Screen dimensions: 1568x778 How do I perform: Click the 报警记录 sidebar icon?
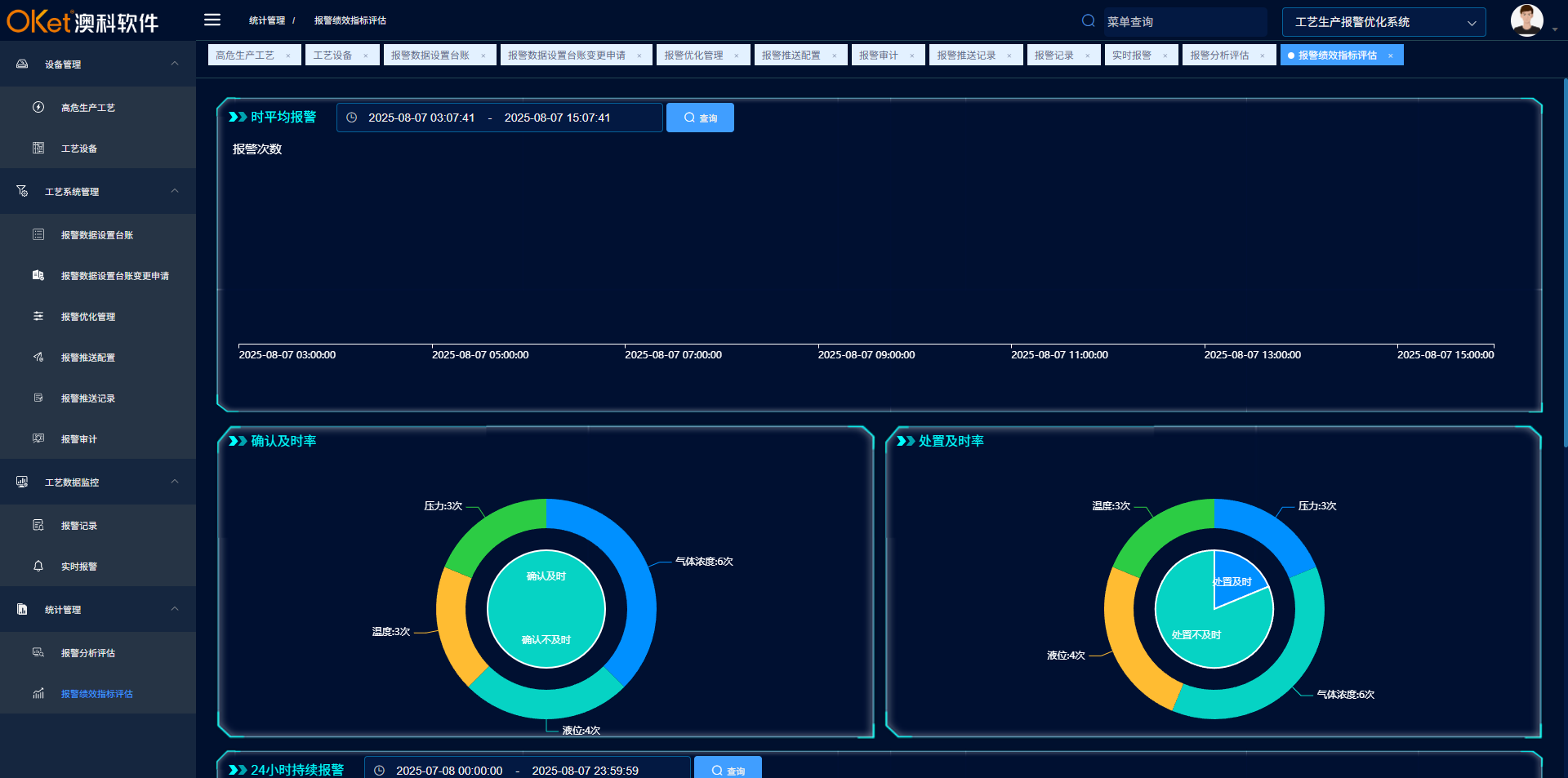(38, 526)
